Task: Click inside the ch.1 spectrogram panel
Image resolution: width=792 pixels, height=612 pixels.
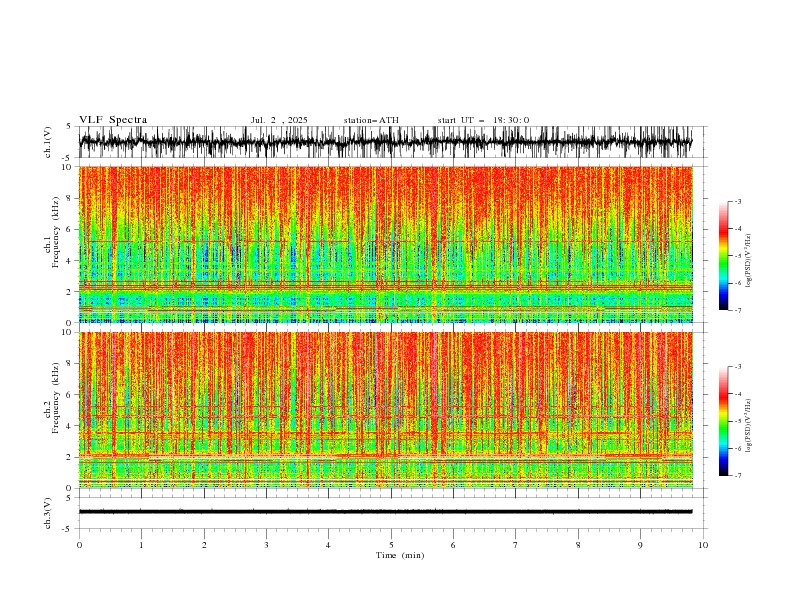Action: point(386,244)
